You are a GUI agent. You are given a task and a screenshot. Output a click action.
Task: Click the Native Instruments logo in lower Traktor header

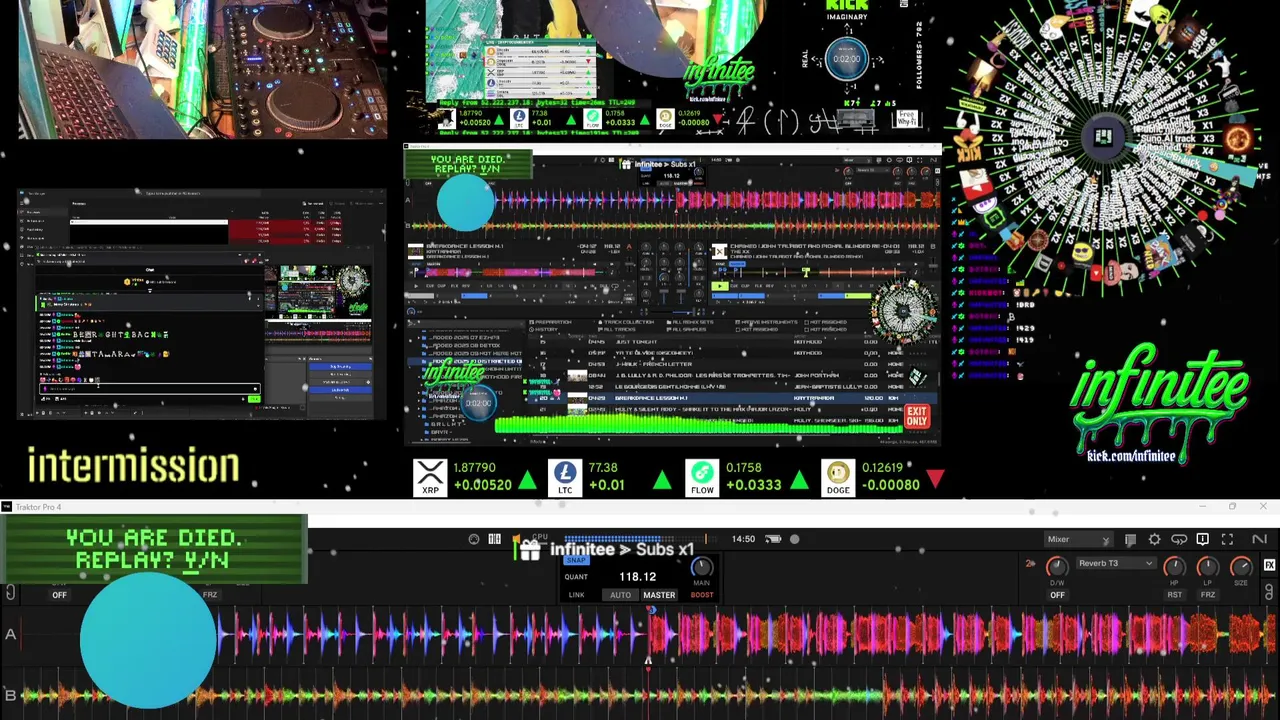point(1259,539)
